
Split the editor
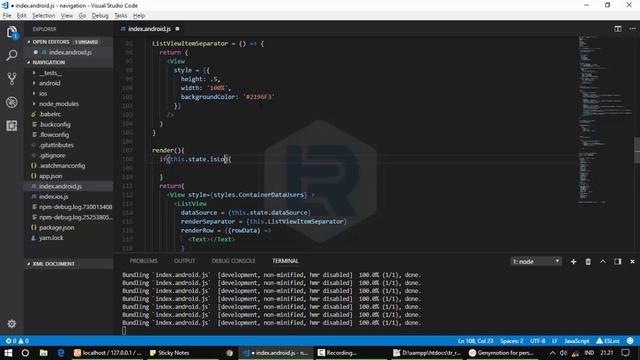coord(618,29)
